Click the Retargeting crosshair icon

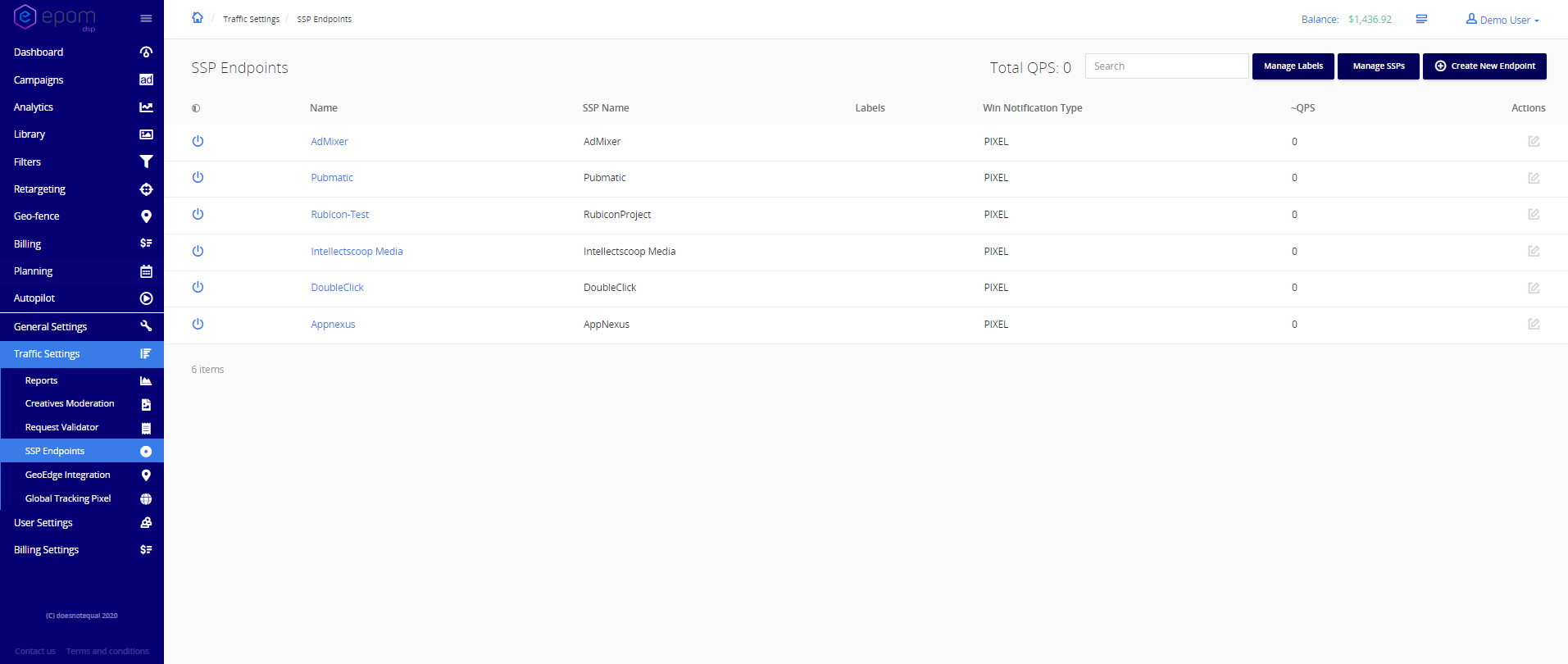click(146, 189)
